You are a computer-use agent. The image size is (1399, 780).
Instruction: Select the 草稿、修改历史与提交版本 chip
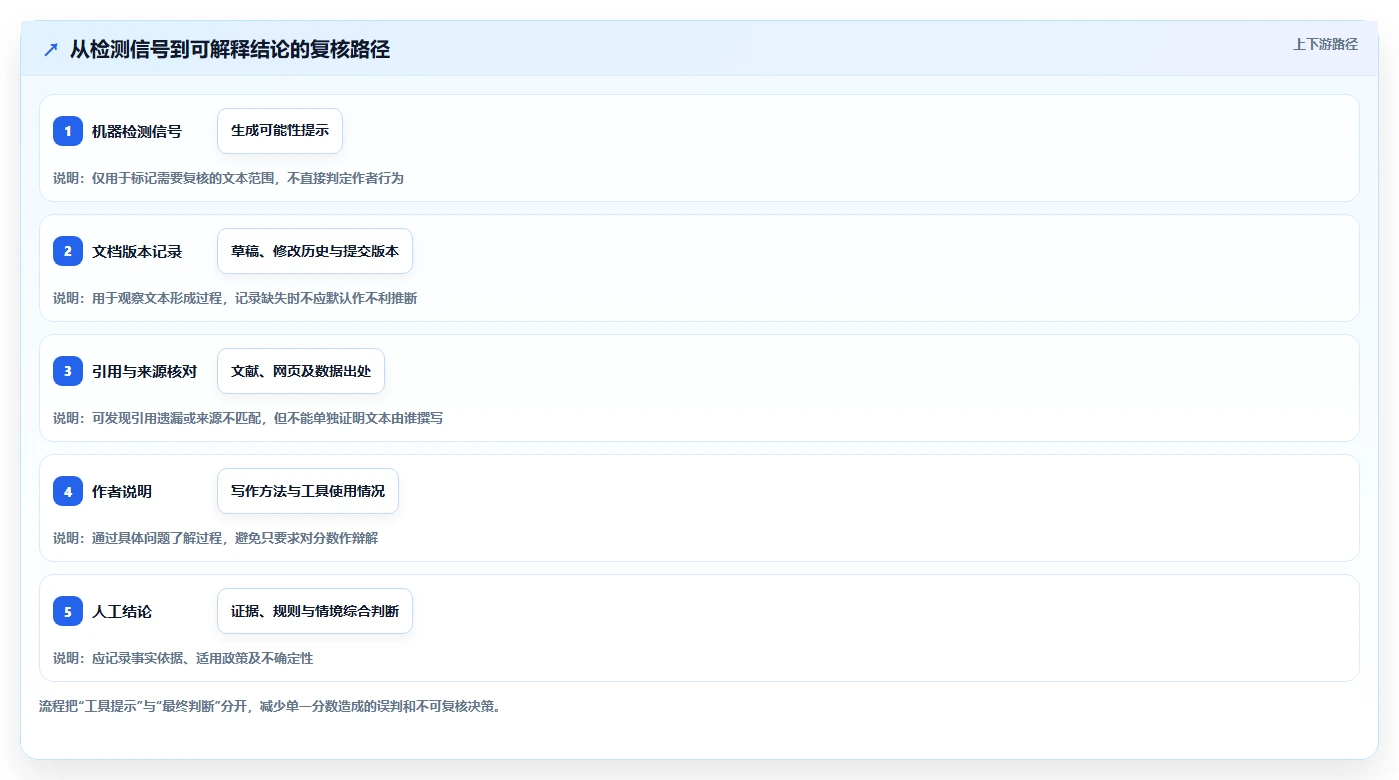point(315,251)
